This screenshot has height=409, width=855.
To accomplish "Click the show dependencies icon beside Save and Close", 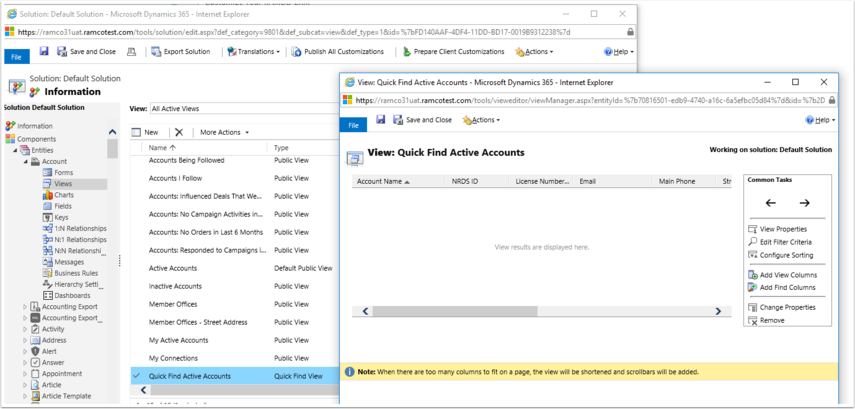I will (x=131, y=51).
